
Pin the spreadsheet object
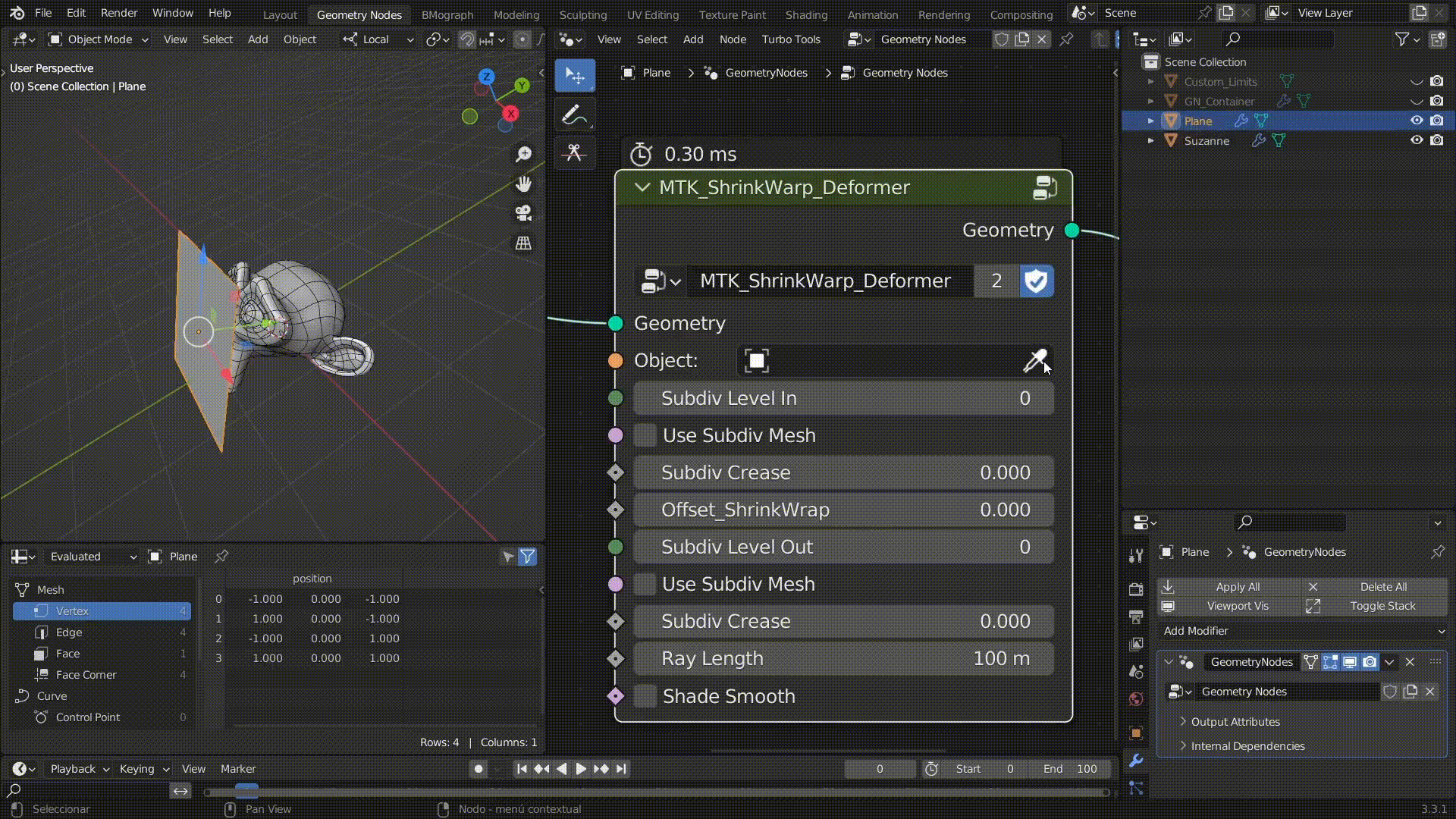pyautogui.click(x=221, y=557)
